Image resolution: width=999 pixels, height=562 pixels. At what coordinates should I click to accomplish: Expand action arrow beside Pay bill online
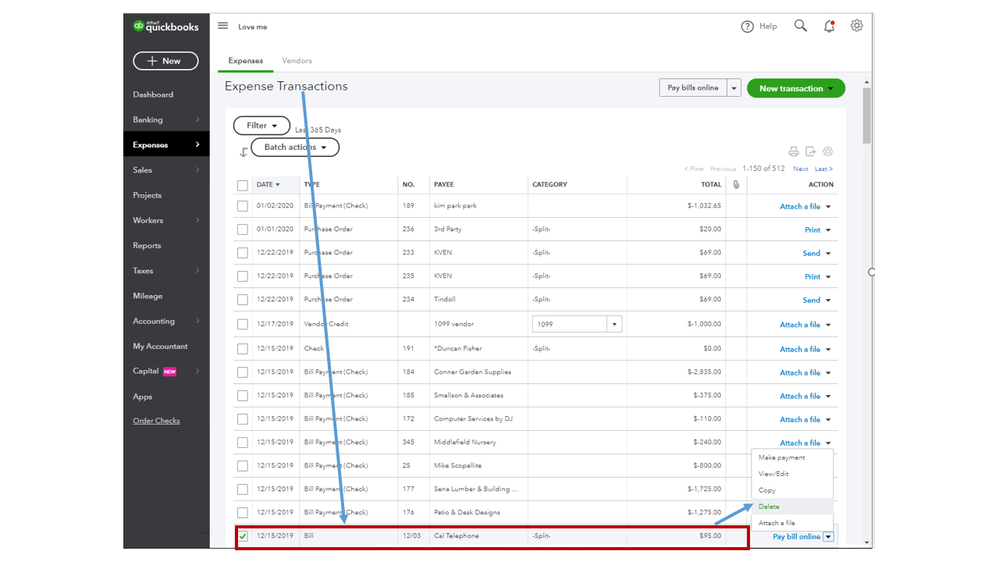828,537
